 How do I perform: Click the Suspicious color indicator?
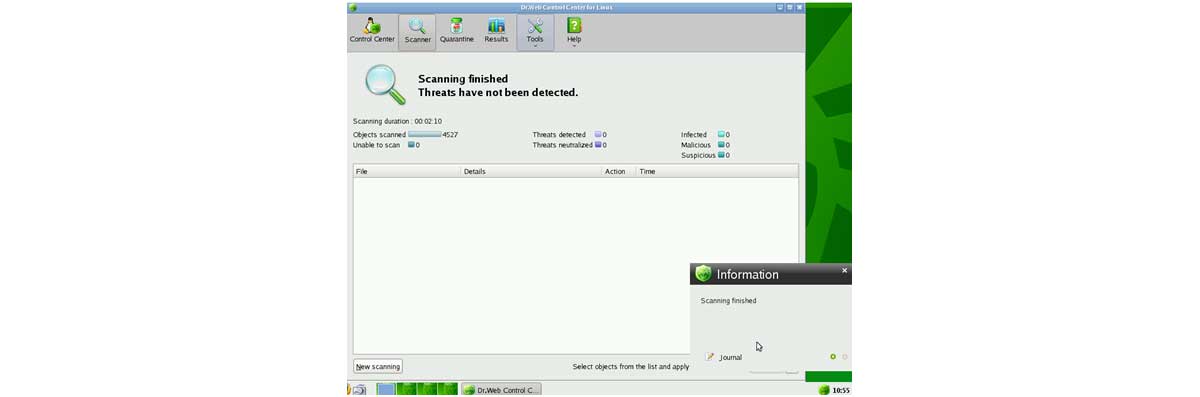coord(721,155)
